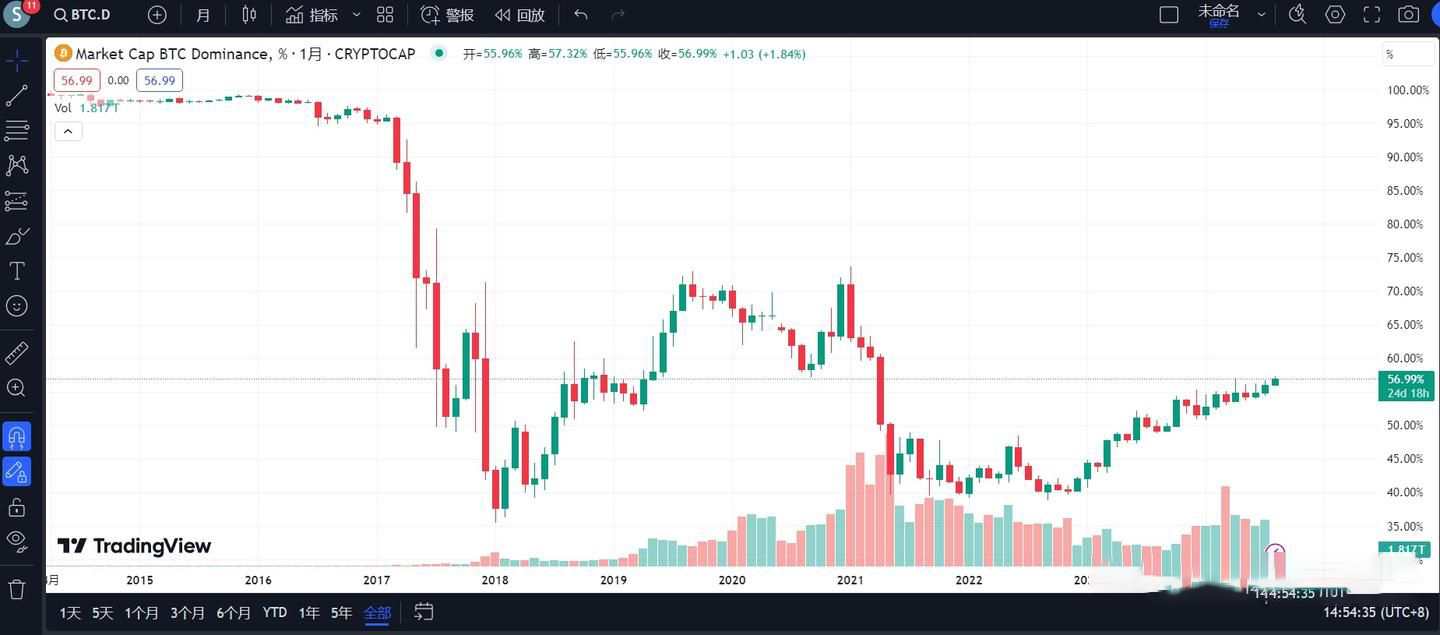Open the Emoji sticker tool

tap(16, 306)
